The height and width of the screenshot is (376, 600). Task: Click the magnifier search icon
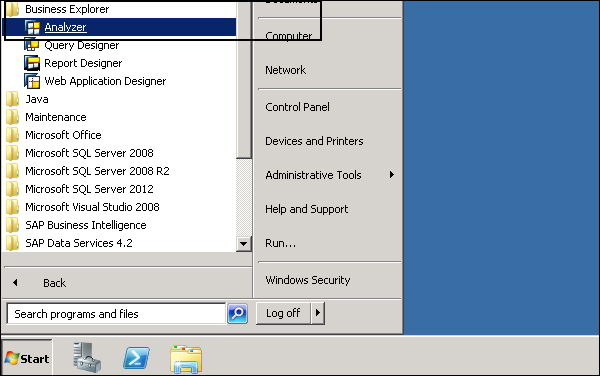tap(238, 314)
